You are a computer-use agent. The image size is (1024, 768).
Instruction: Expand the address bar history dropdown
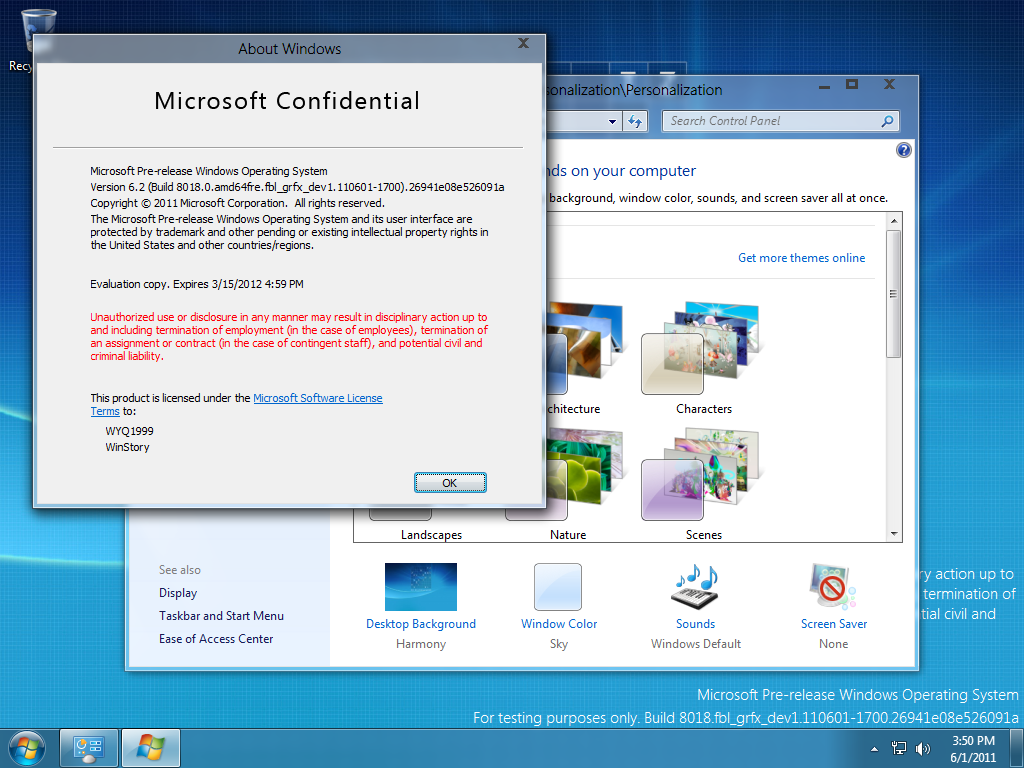pos(613,121)
